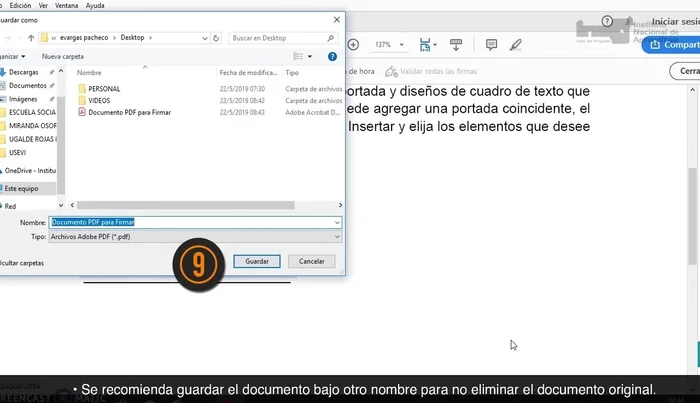Open Documentos in the navigation pane
This screenshot has height=403, width=700.
pos(27,85)
